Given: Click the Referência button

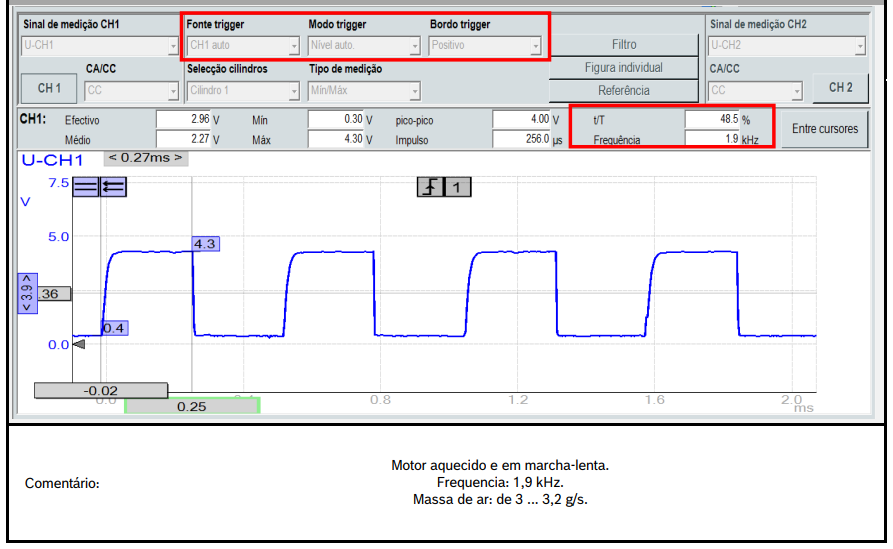Looking at the screenshot, I should [x=623, y=91].
